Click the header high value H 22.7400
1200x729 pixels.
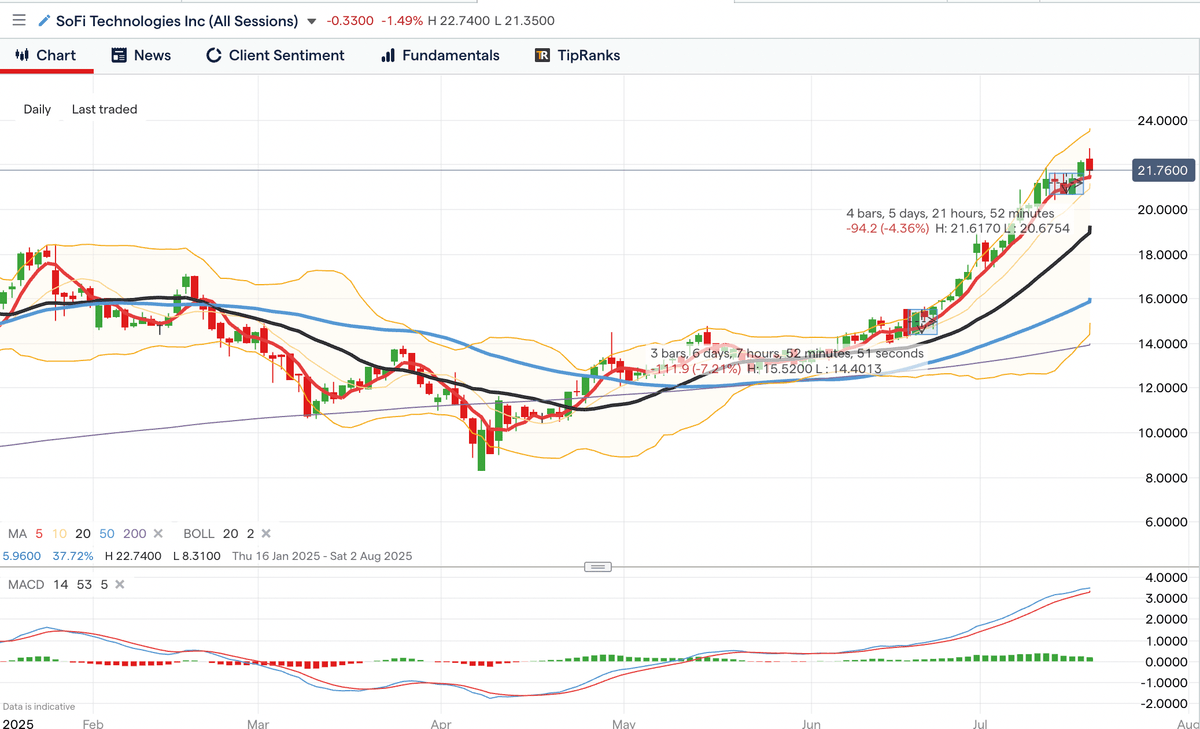(459, 21)
